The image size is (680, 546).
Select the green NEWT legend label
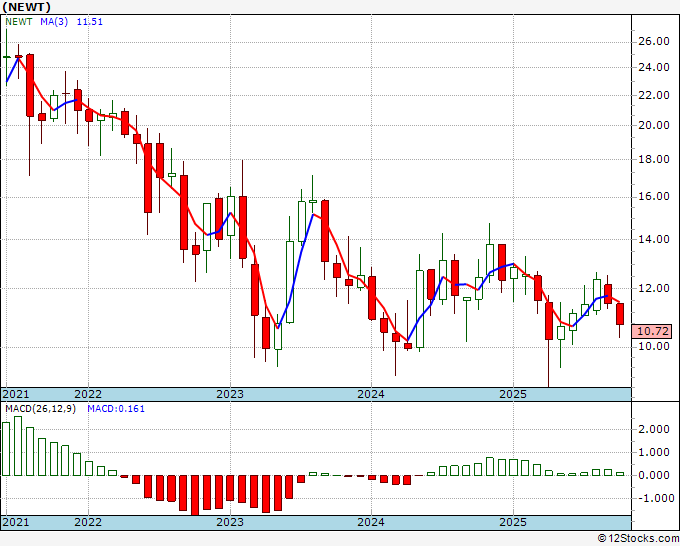[x=19, y=22]
